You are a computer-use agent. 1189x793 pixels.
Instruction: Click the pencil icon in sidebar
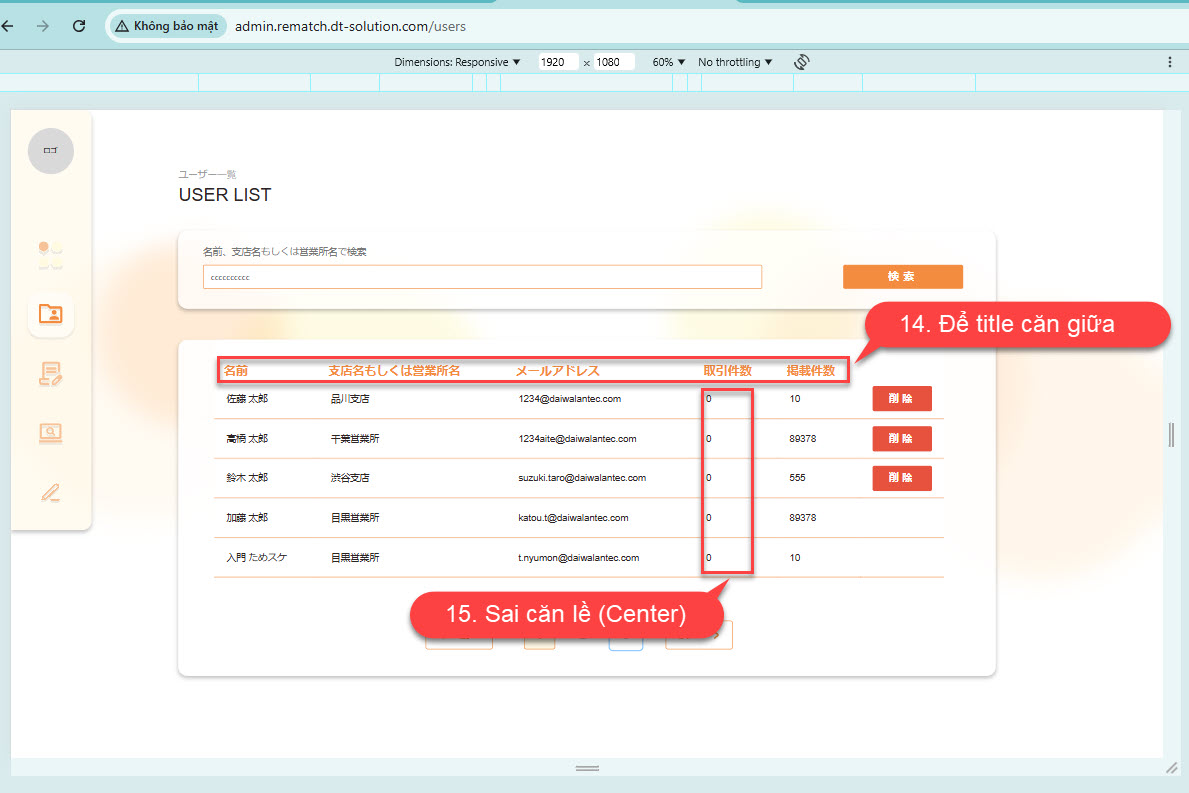pyautogui.click(x=50, y=492)
